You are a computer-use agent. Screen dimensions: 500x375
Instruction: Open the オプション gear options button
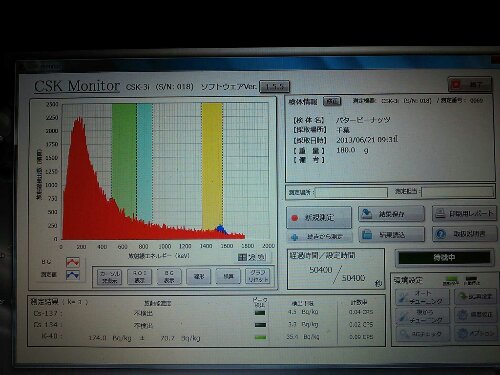tap(475, 333)
